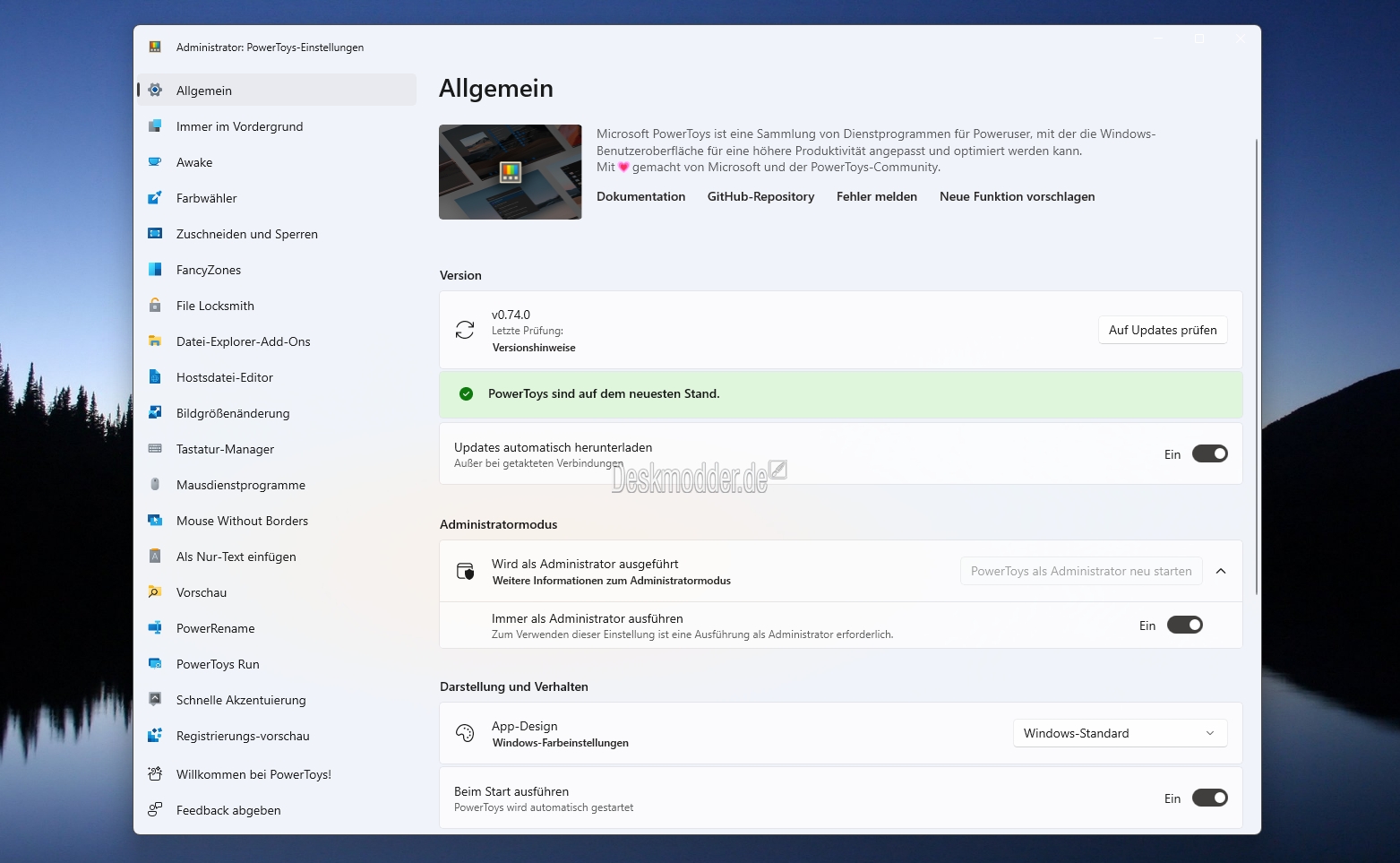Image resolution: width=1400 pixels, height=863 pixels.
Task: Open the App-Design Windows-Standard dropdown
Action: (1120, 733)
